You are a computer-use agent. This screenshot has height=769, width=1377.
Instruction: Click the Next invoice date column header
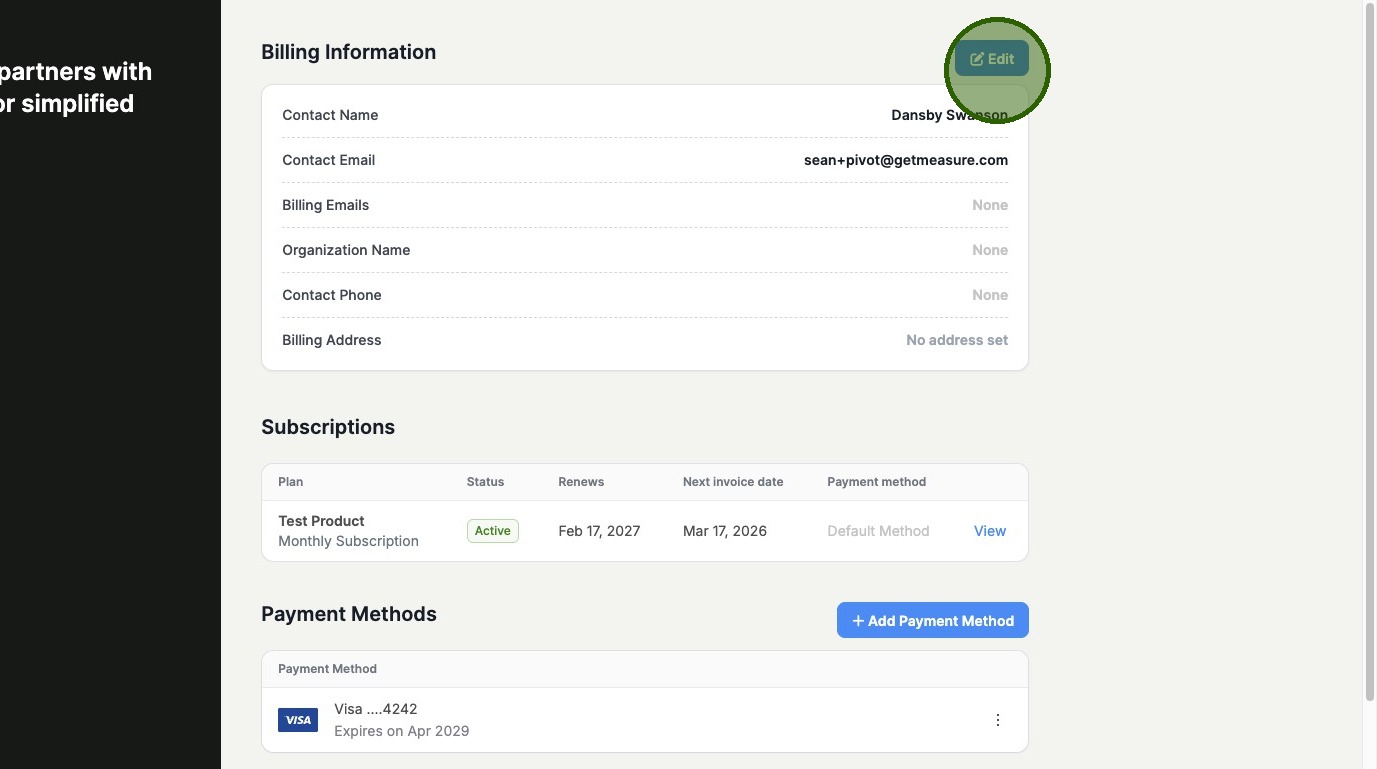pos(732,482)
